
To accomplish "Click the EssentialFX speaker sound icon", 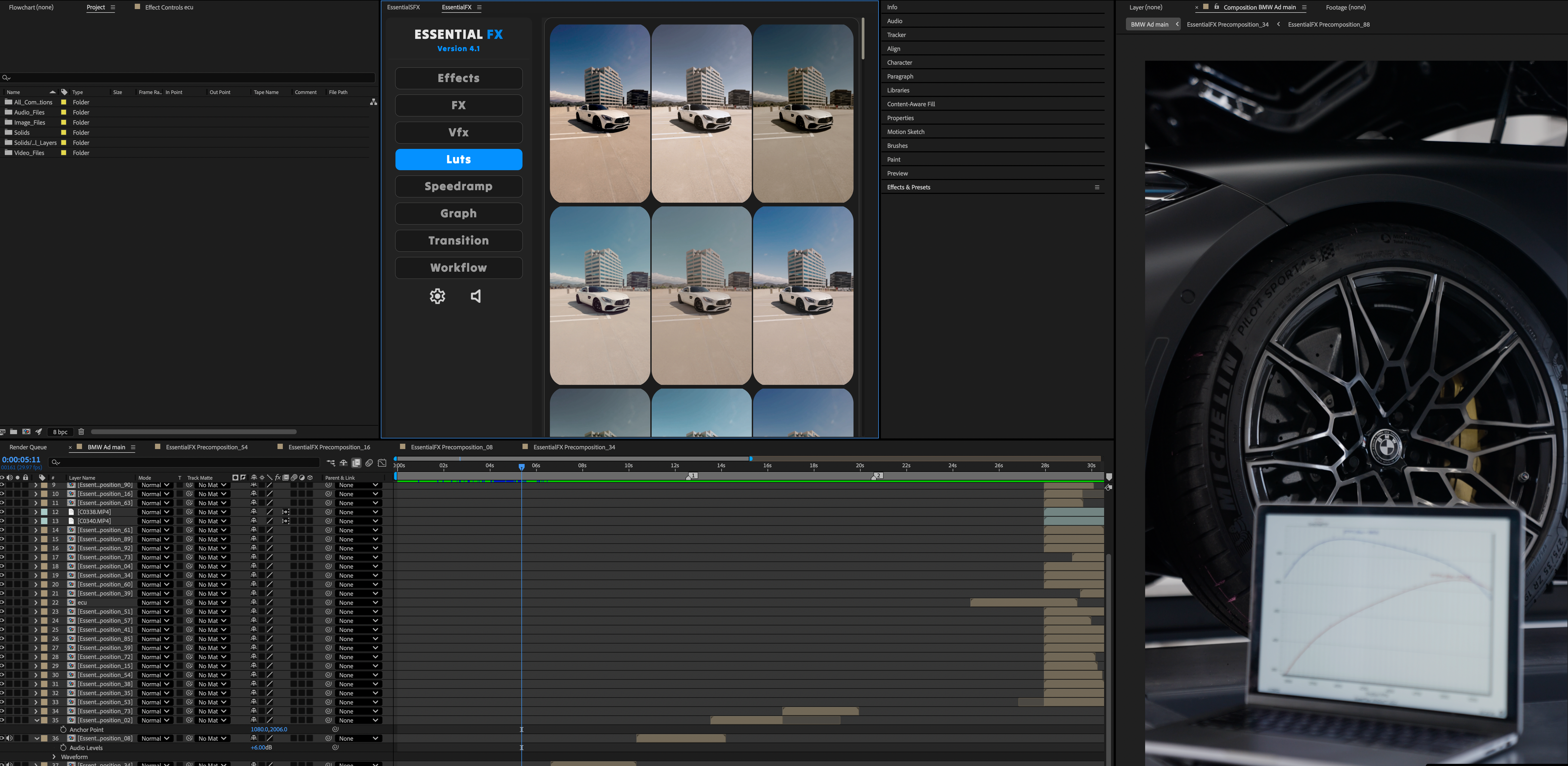I will 476,296.
